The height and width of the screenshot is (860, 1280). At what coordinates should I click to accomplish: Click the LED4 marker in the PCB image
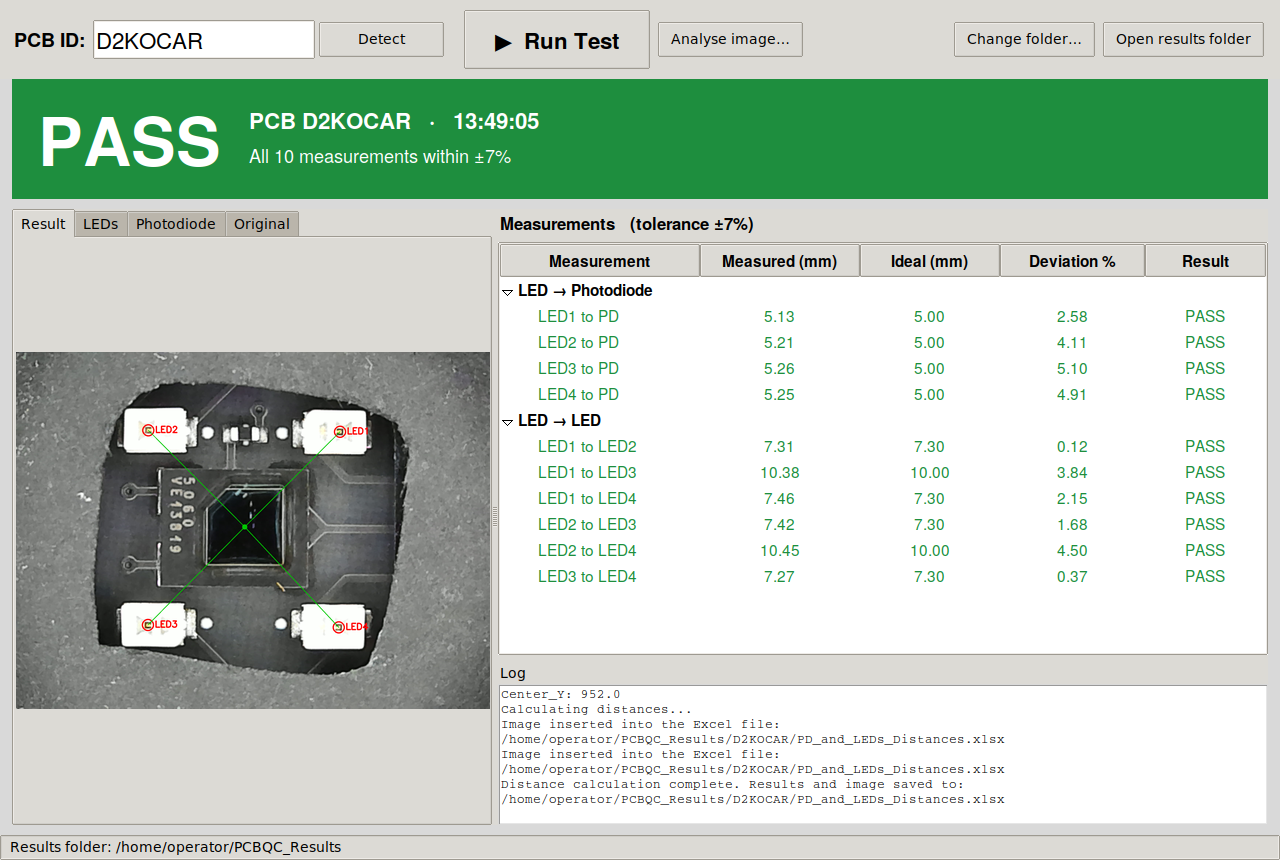(x=337, y=627)
